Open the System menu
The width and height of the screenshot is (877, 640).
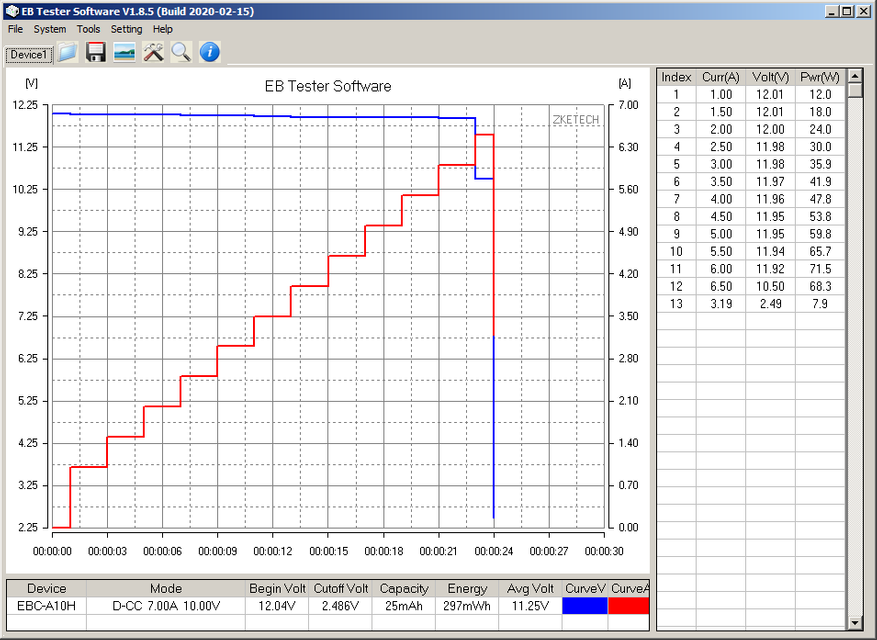(x=50, y=29)
